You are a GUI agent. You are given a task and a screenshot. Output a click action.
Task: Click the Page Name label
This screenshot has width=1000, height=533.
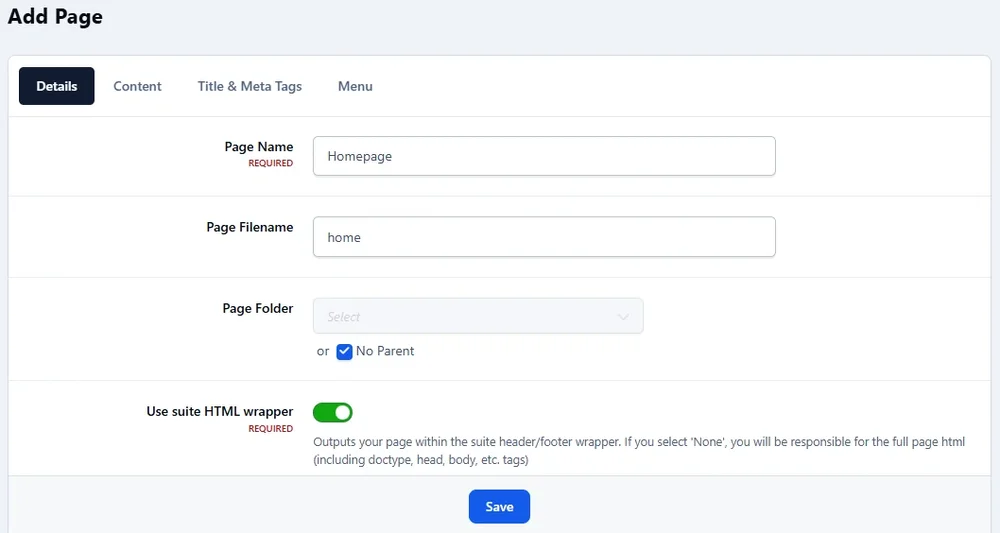coord(258,147)
